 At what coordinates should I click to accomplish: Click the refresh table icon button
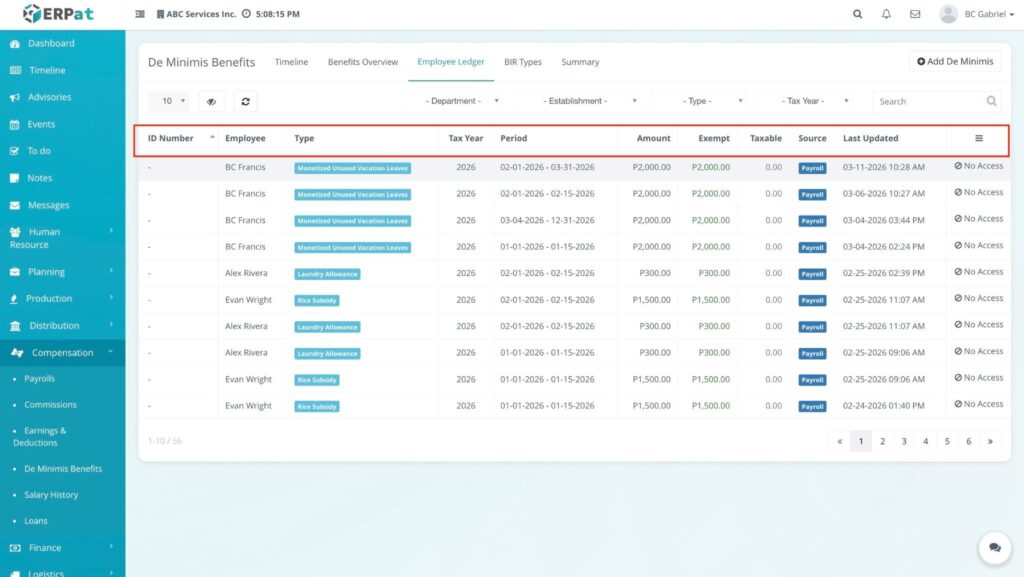pos(245,101)
